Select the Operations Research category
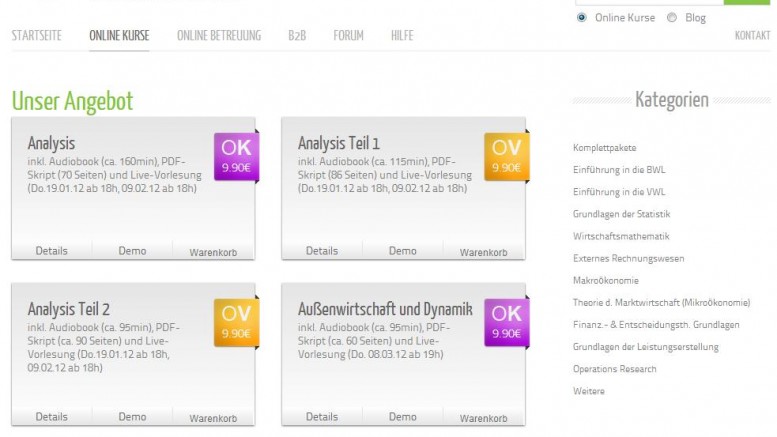The width and height of the screenshot is (777, 437). point(614,369)
